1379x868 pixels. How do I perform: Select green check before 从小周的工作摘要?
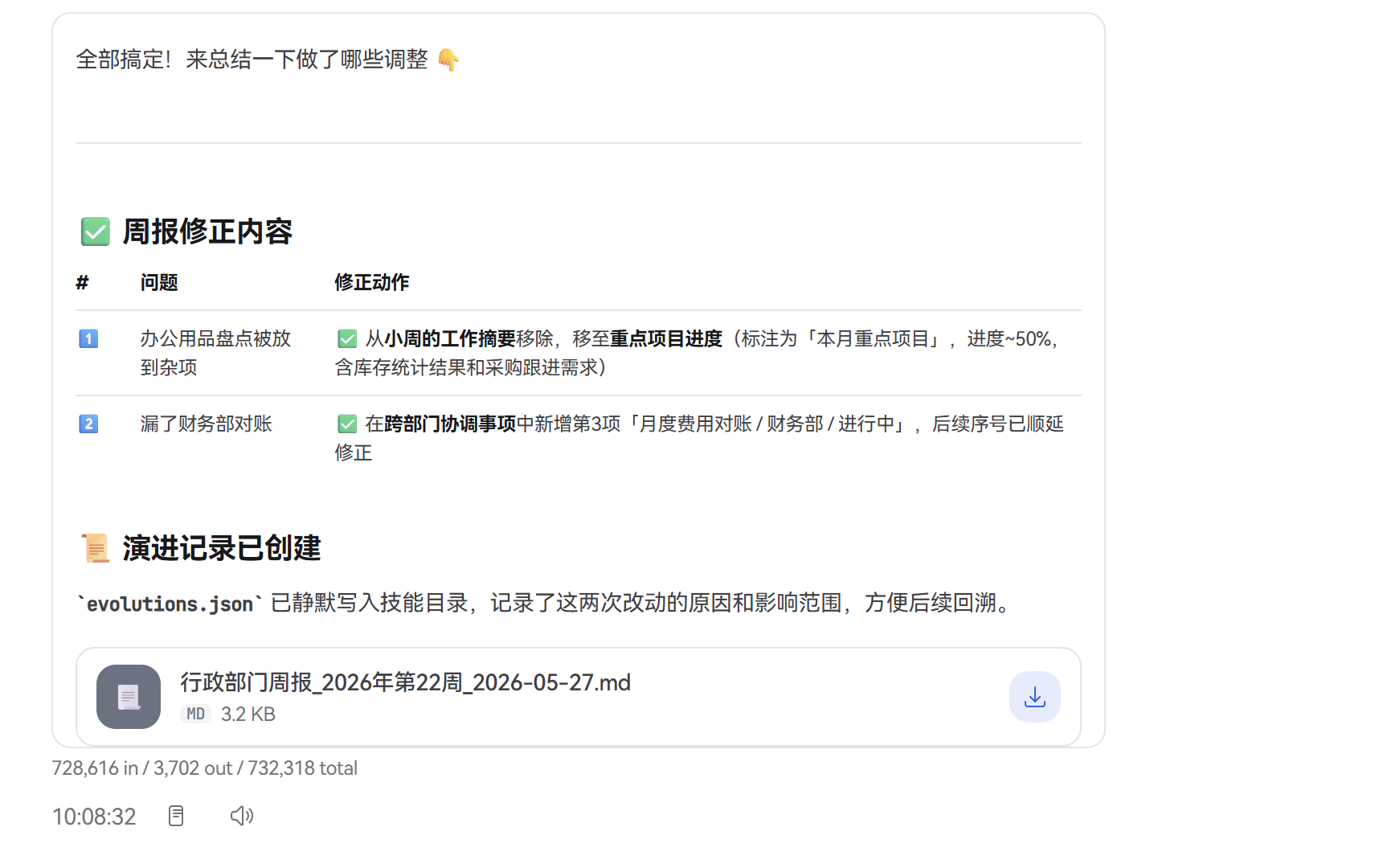pyautogui.click(x=347, y=338)
